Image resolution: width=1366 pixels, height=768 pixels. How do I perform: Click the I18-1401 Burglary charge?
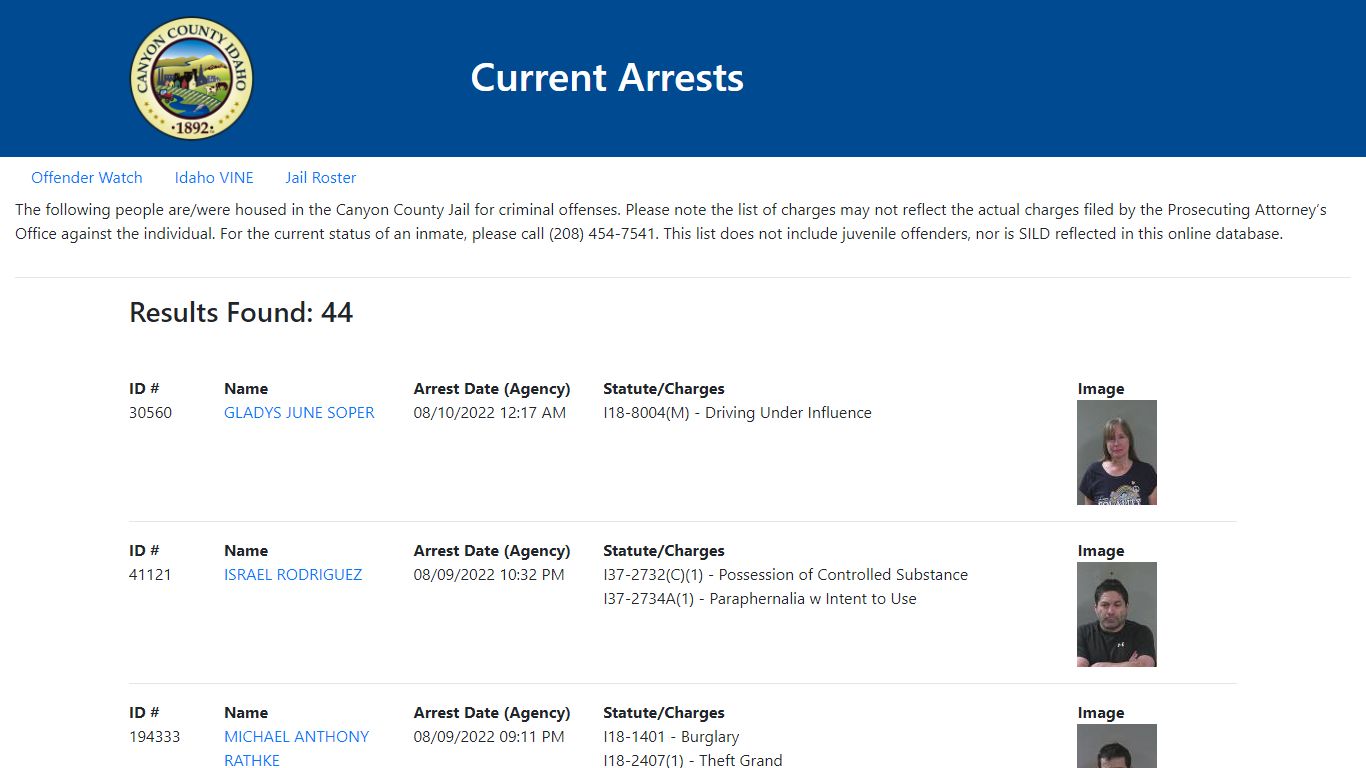click(x=671, y=737)
